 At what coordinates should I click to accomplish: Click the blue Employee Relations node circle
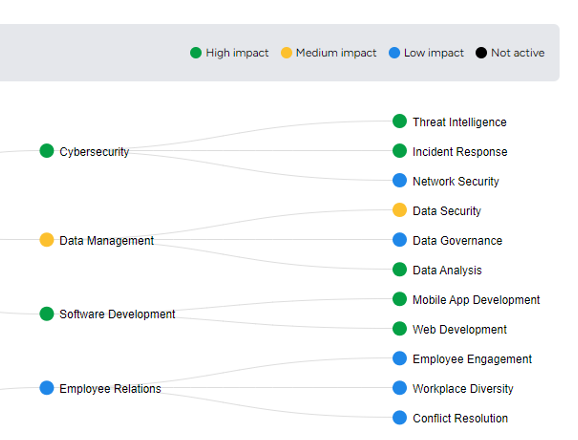pos(47,388)
